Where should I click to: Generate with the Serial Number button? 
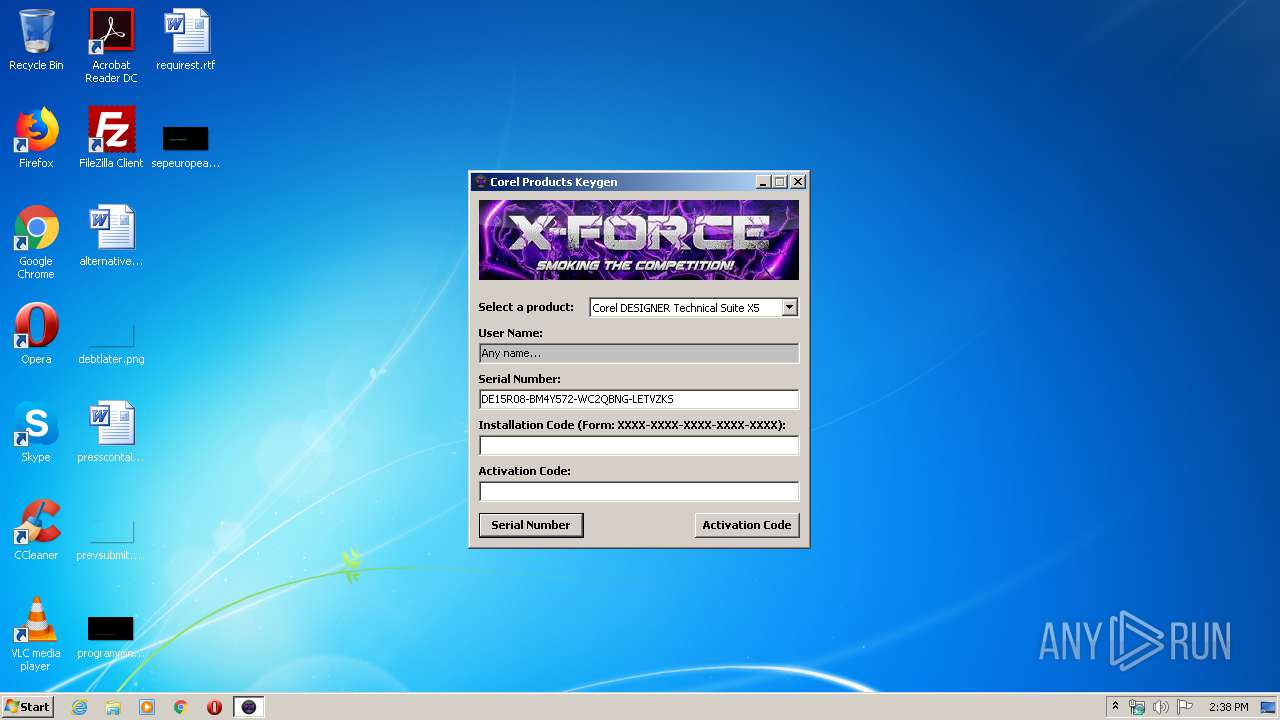point(531,525)
